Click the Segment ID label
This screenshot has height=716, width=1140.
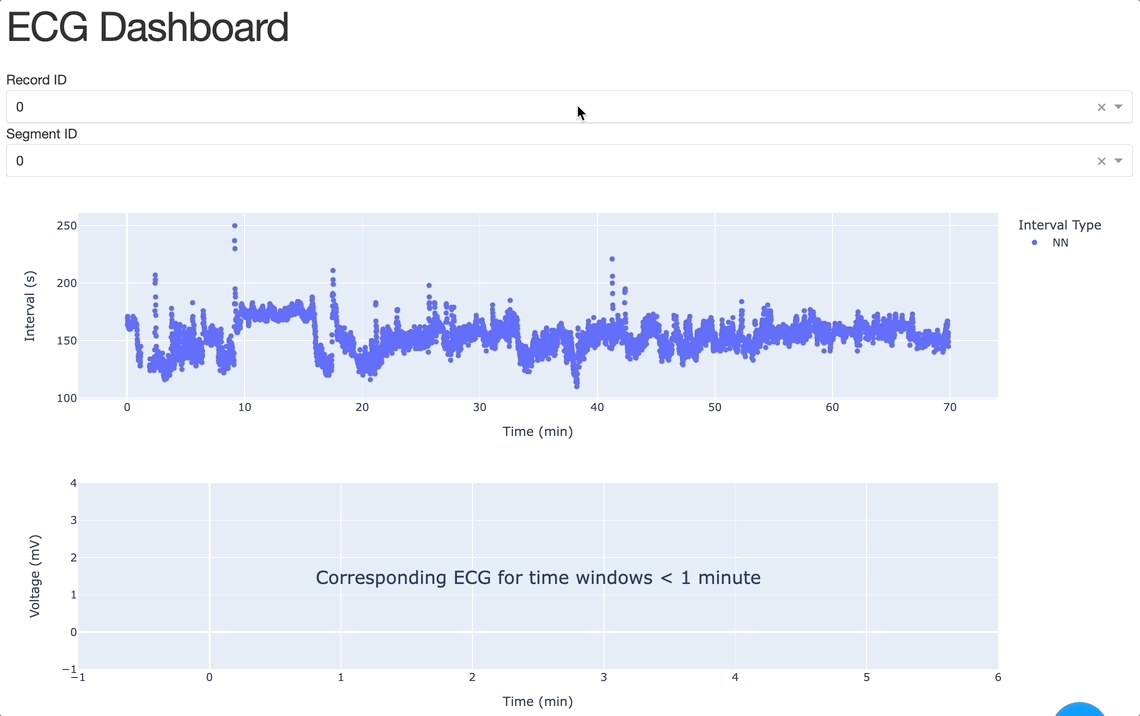pos(42,134)
